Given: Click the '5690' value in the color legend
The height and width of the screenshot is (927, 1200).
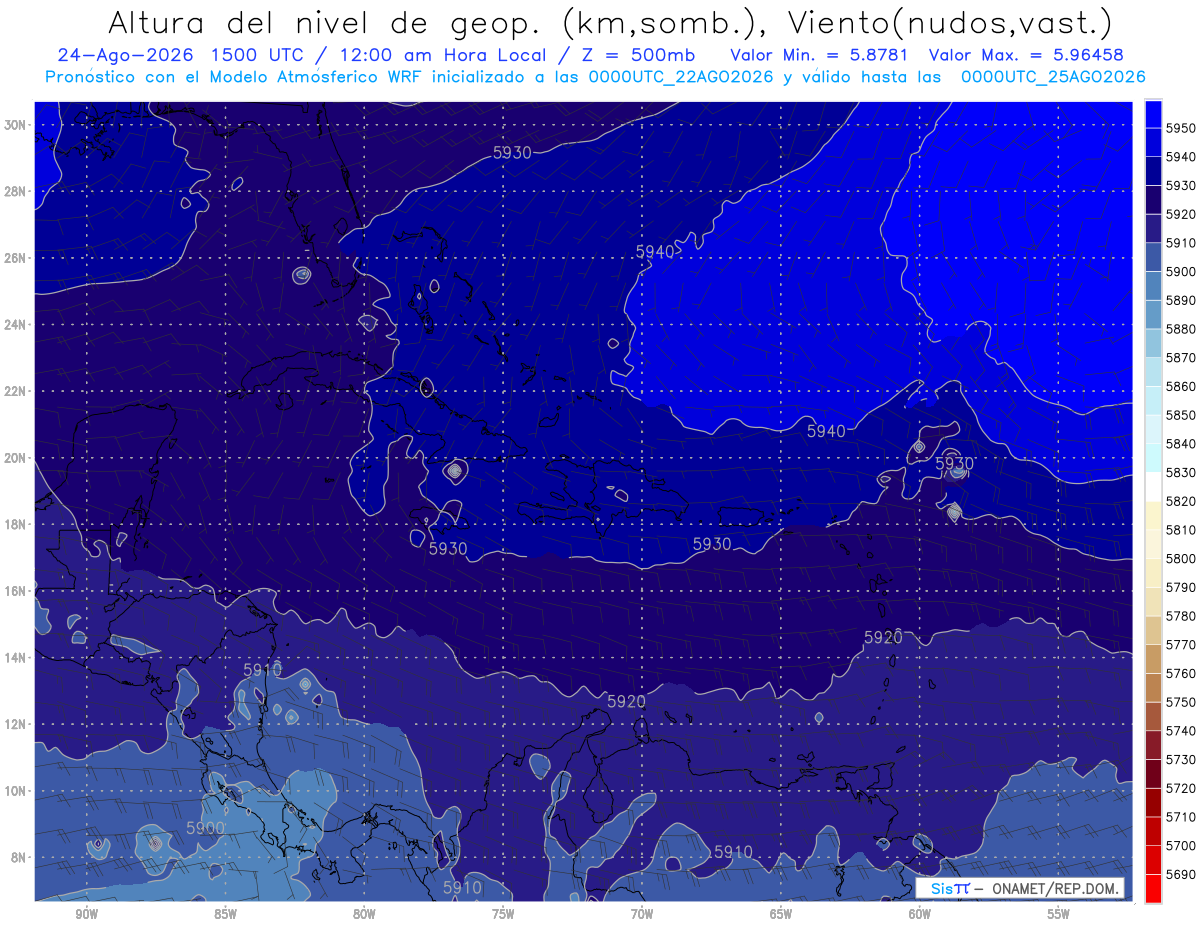Looking at the screenshot, I should pos(1181,874).
